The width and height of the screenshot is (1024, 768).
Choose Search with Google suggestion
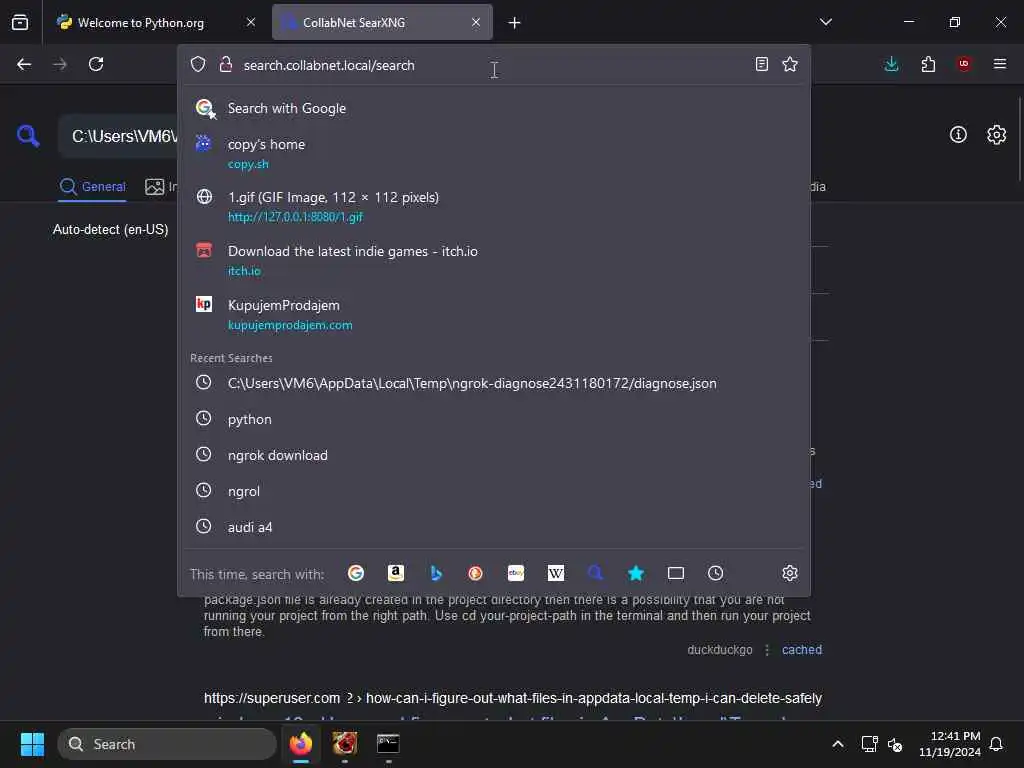(494, 108)
